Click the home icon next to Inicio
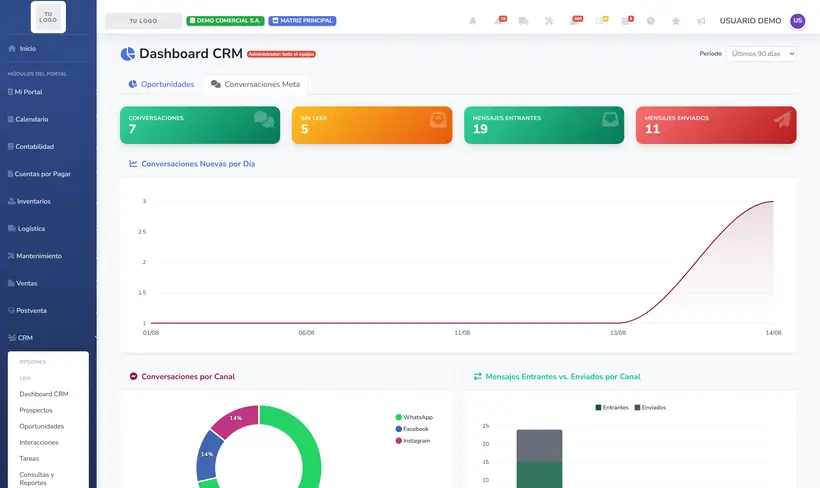 pos(12,48)
